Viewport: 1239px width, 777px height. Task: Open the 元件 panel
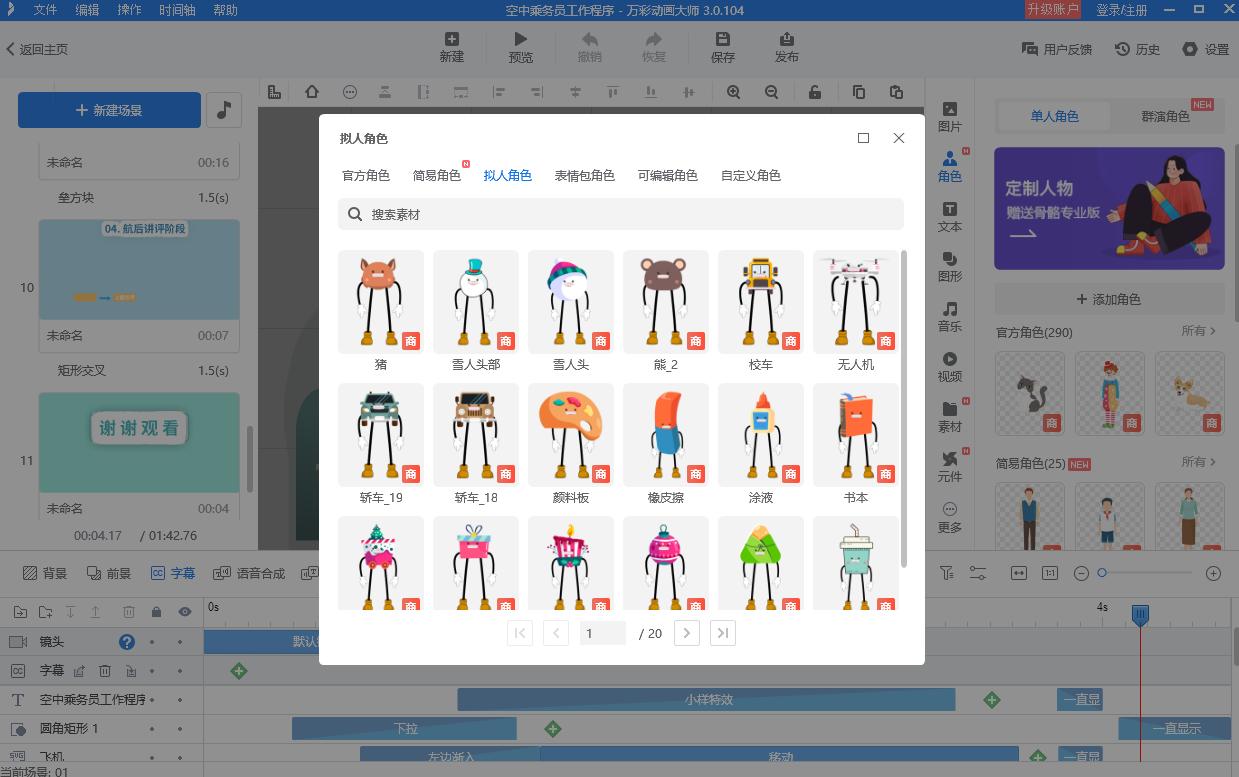click(949, 468)
